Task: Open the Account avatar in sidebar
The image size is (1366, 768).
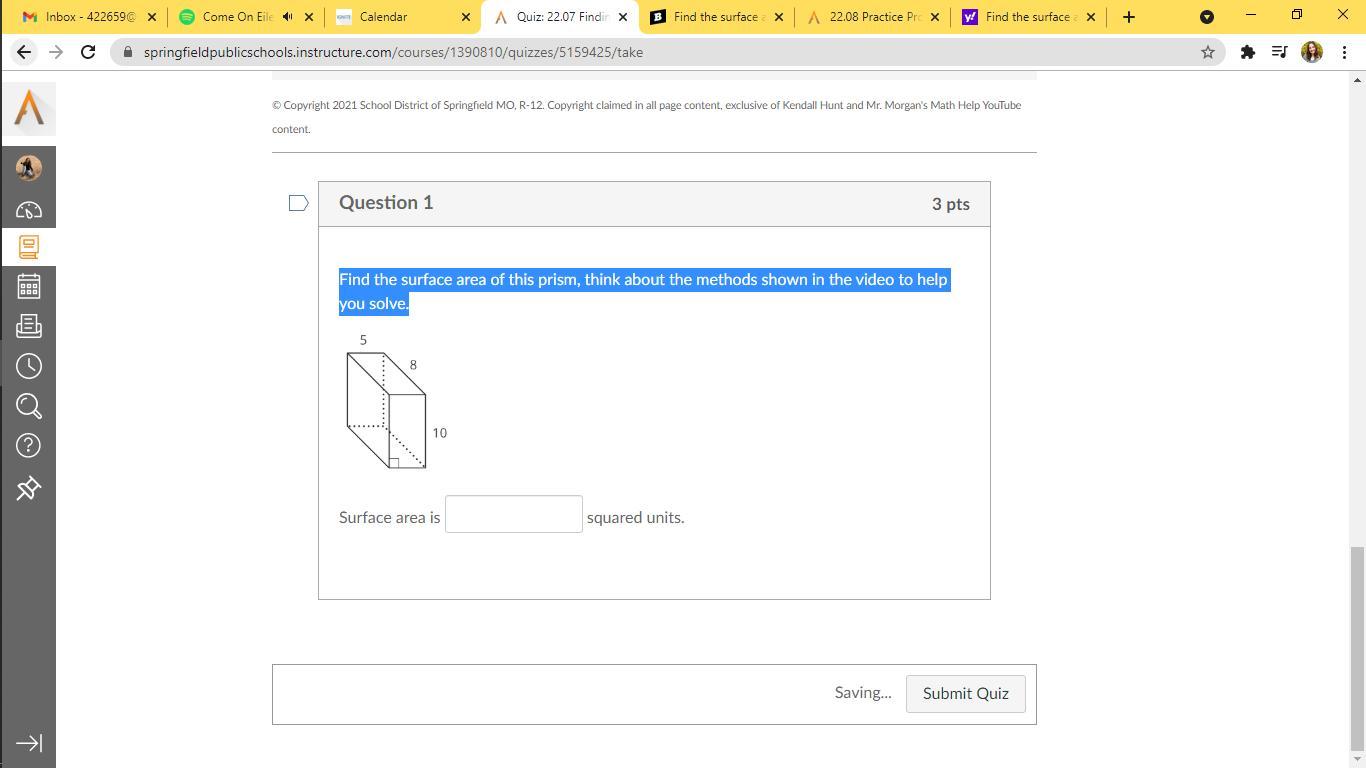Action: (29, 167)
